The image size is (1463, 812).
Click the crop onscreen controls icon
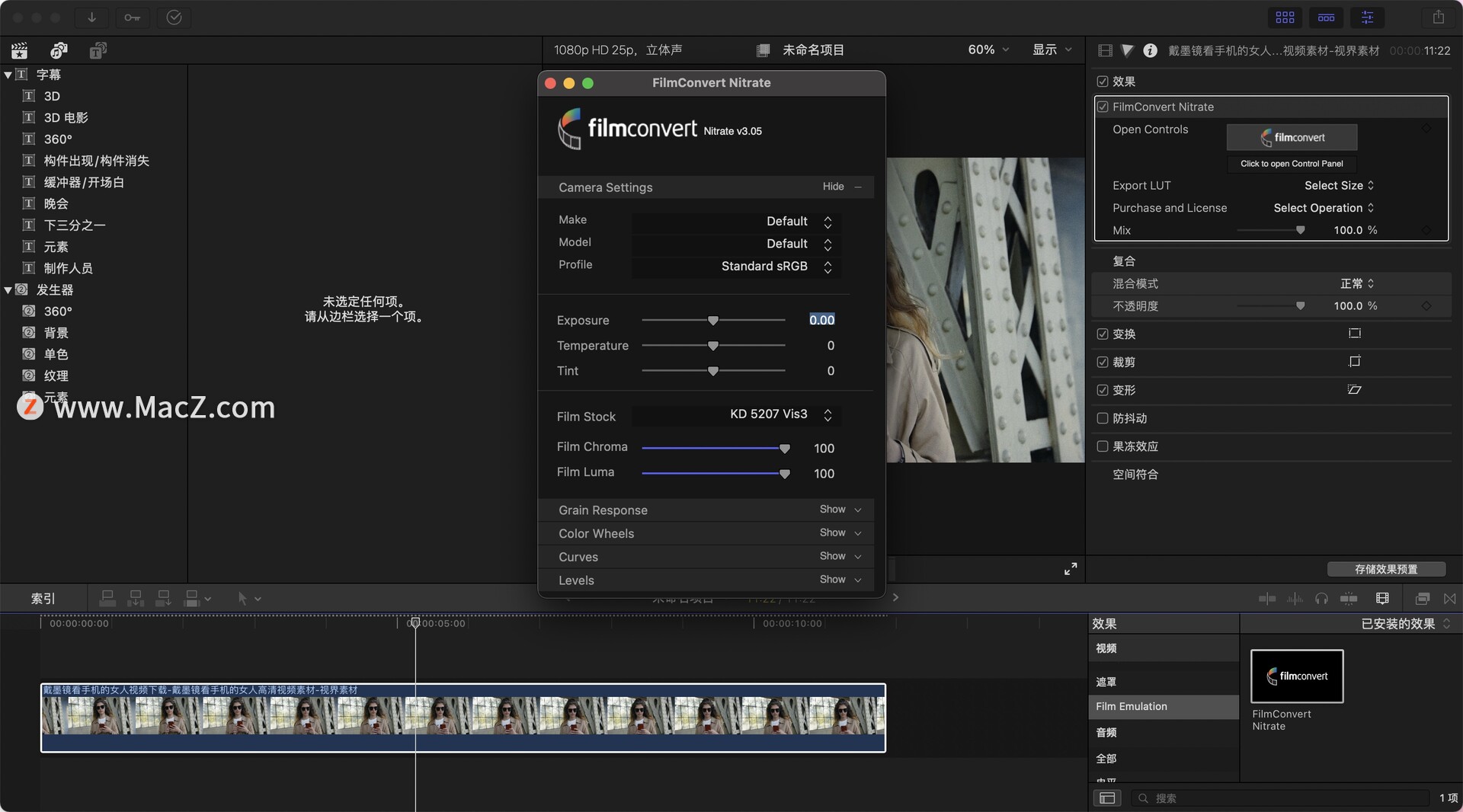click(x=1354, y=362)
